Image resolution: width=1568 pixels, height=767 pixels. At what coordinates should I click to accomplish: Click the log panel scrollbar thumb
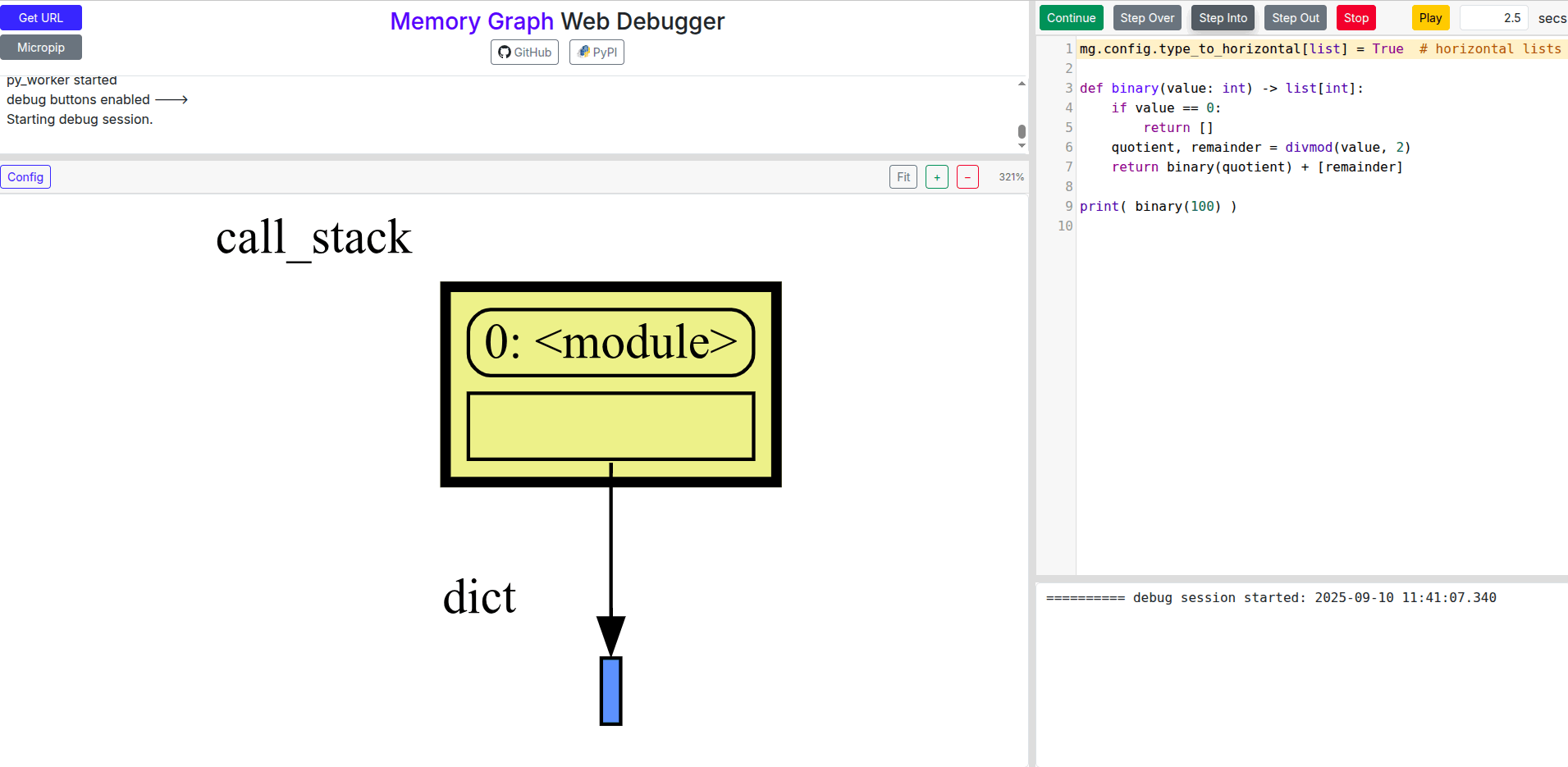[1022, 131]
